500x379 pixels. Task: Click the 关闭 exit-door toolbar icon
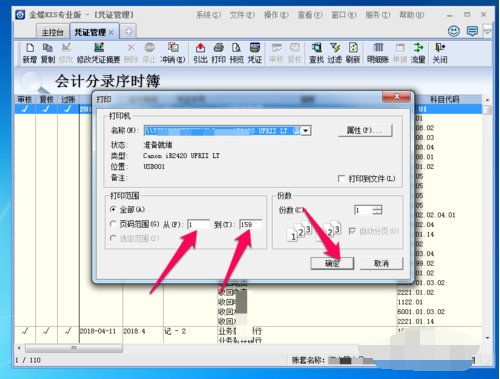click(440, 53)
